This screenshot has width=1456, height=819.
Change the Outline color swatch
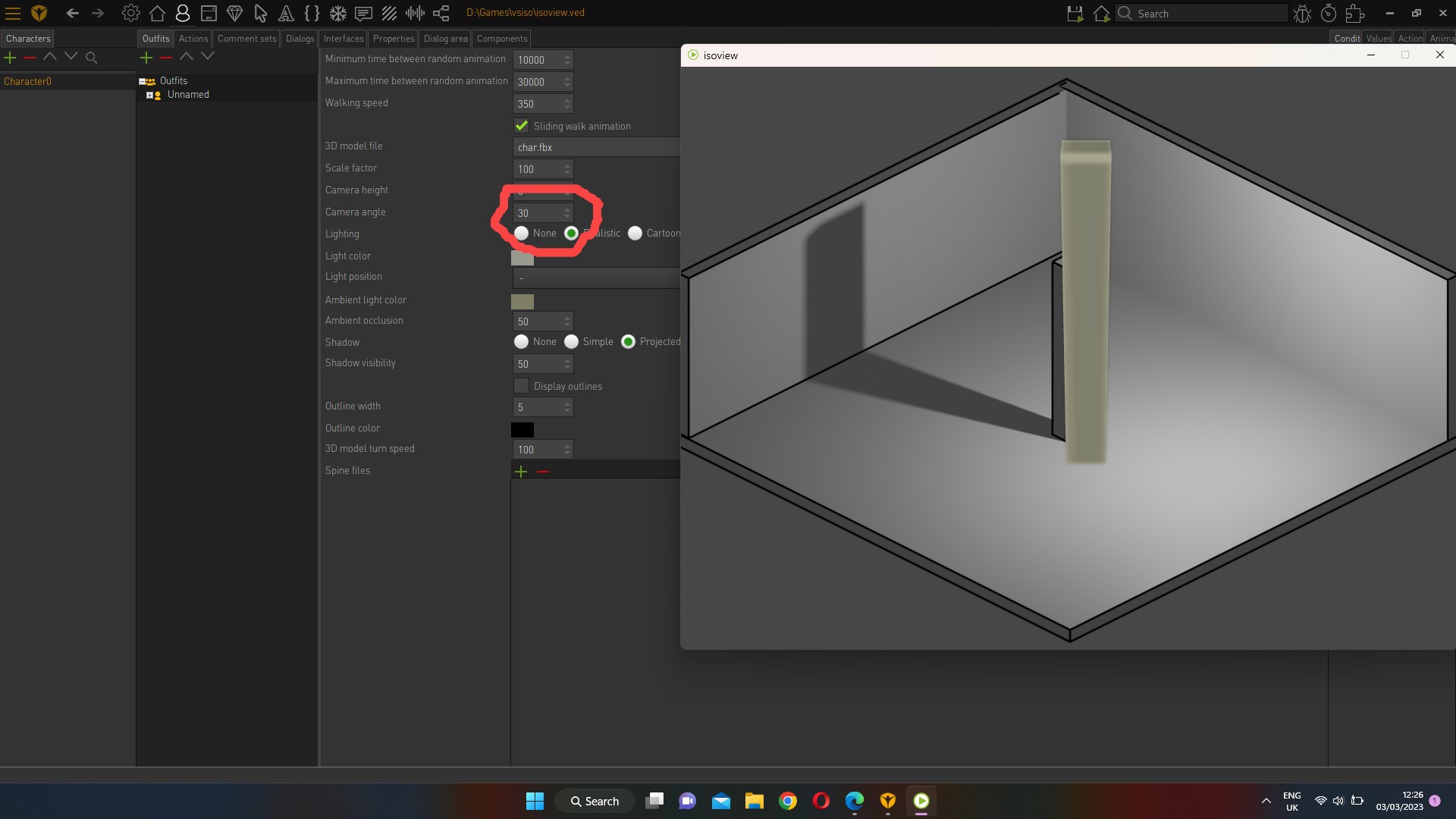[x=523, y=429]
